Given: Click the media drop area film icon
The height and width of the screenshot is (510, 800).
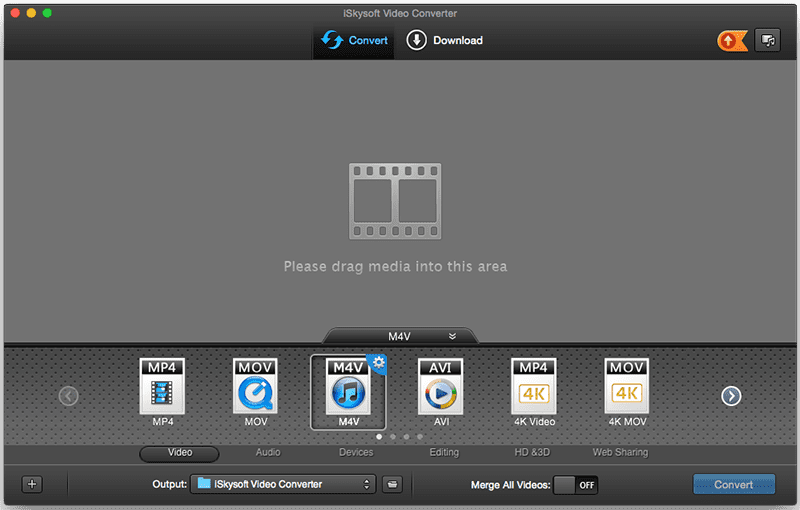Looking at the screenshot, I should click(395, 201).
